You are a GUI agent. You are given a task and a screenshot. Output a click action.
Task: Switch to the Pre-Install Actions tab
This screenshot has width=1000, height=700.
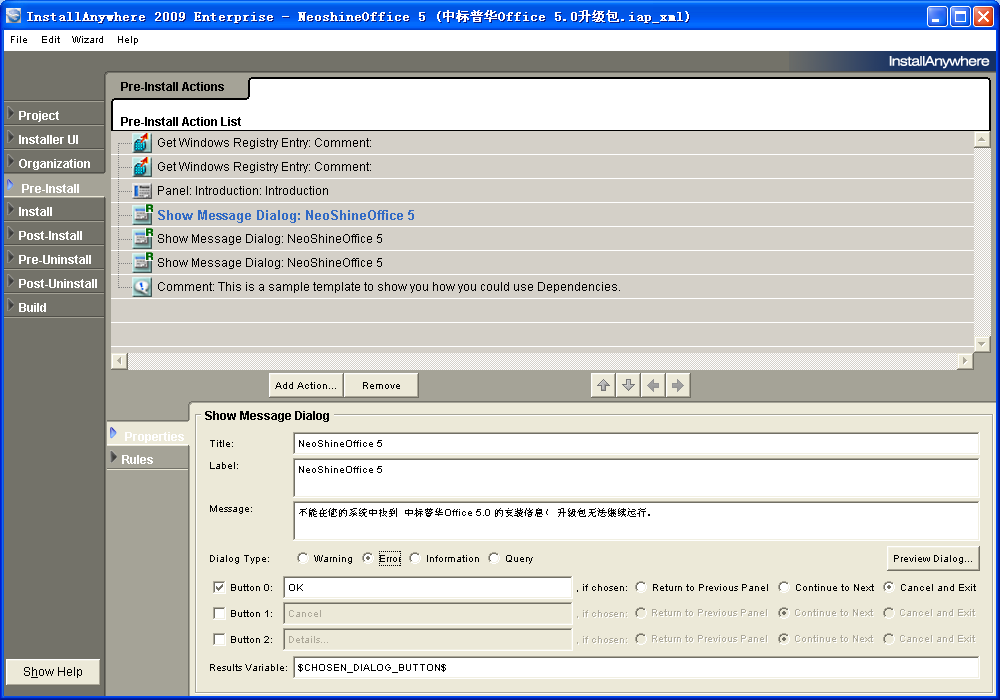pyautogui.click(x=172, y=87)
